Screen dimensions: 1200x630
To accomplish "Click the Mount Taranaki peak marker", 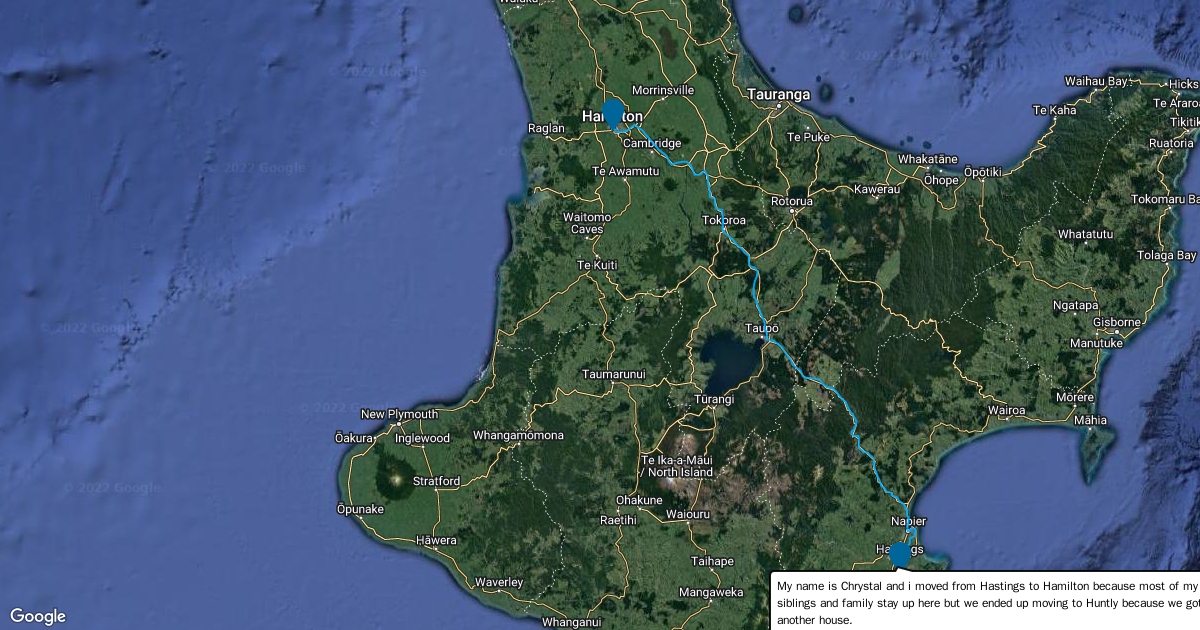I will 396,481.
